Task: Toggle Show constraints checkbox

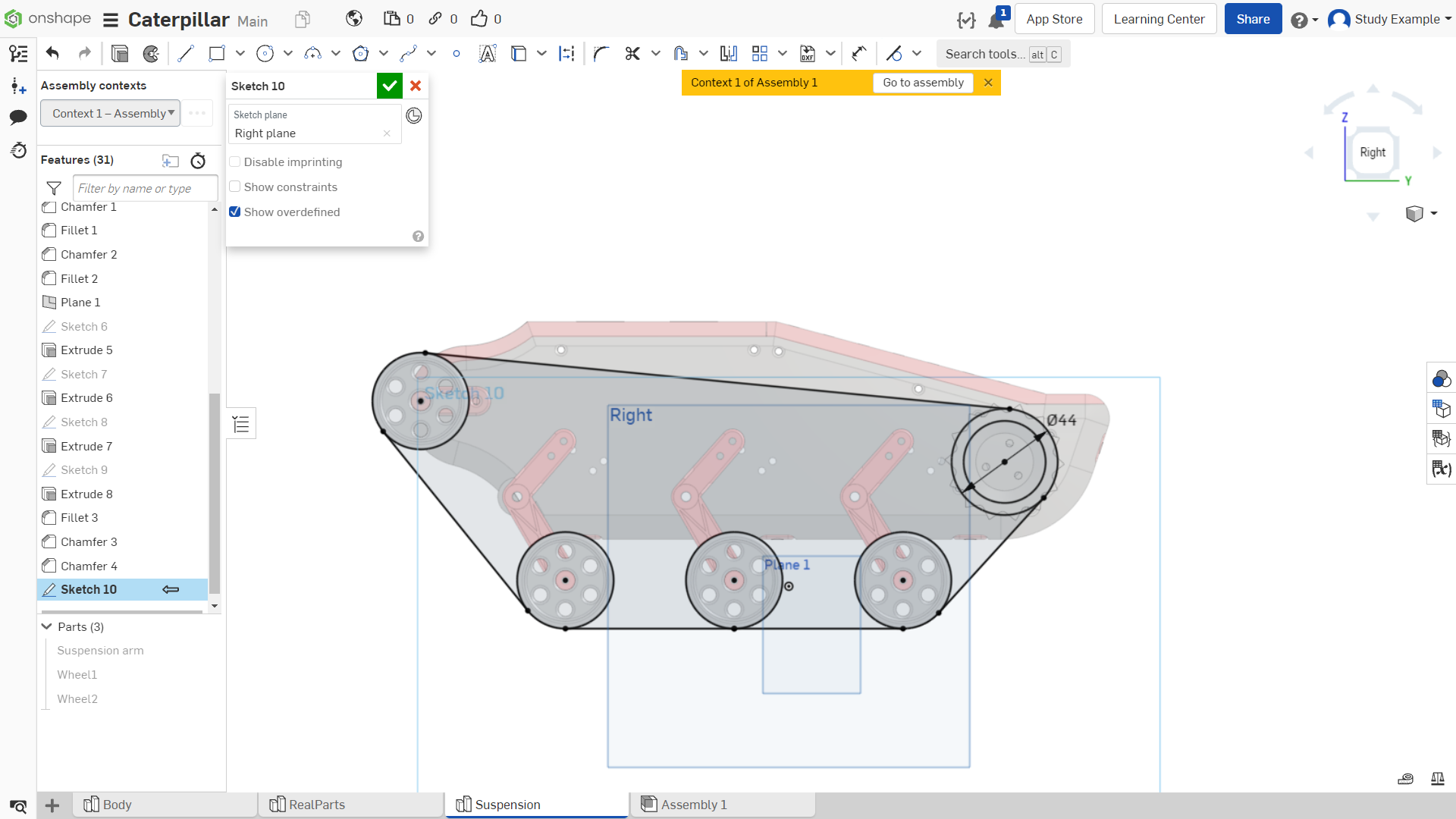Action: pyautogui.click(x=235, y=187)
